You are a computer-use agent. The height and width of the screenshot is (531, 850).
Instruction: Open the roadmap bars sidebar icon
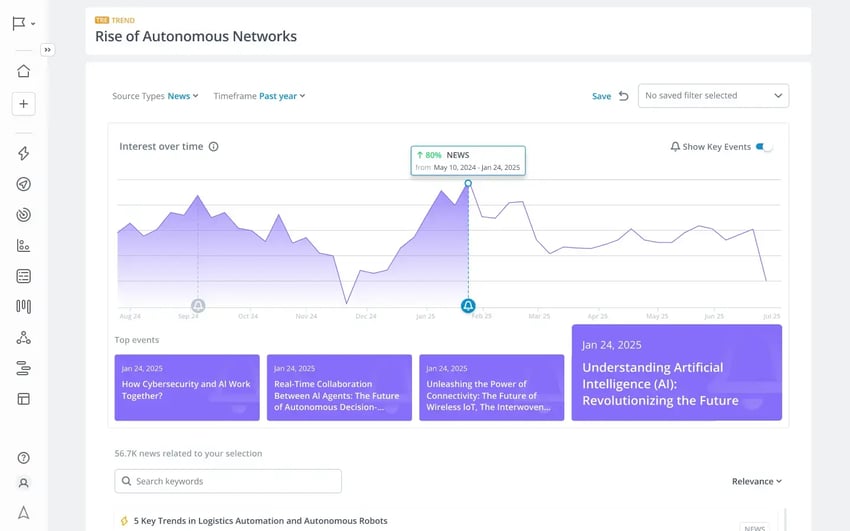click(23, 368)
